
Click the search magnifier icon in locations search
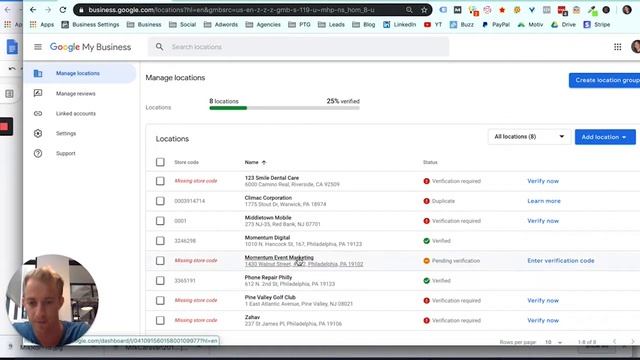(x=160, y=47)
